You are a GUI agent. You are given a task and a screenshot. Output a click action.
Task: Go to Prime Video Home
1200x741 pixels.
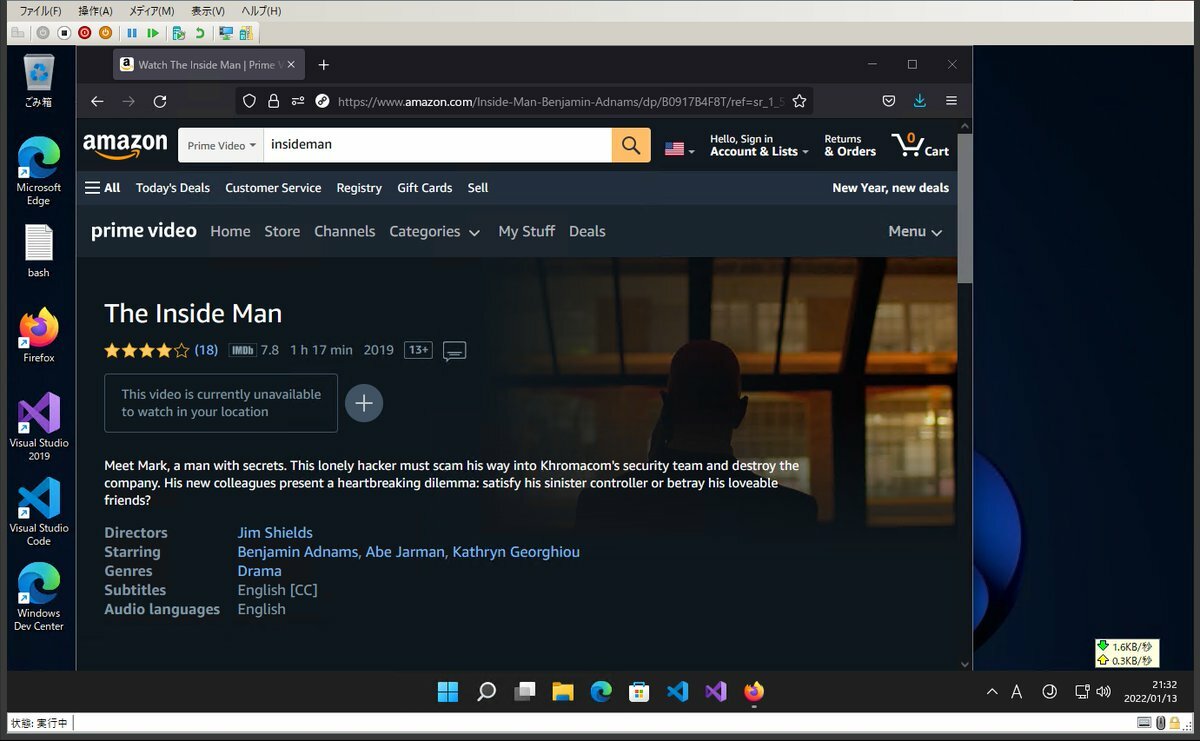(230, 231)
